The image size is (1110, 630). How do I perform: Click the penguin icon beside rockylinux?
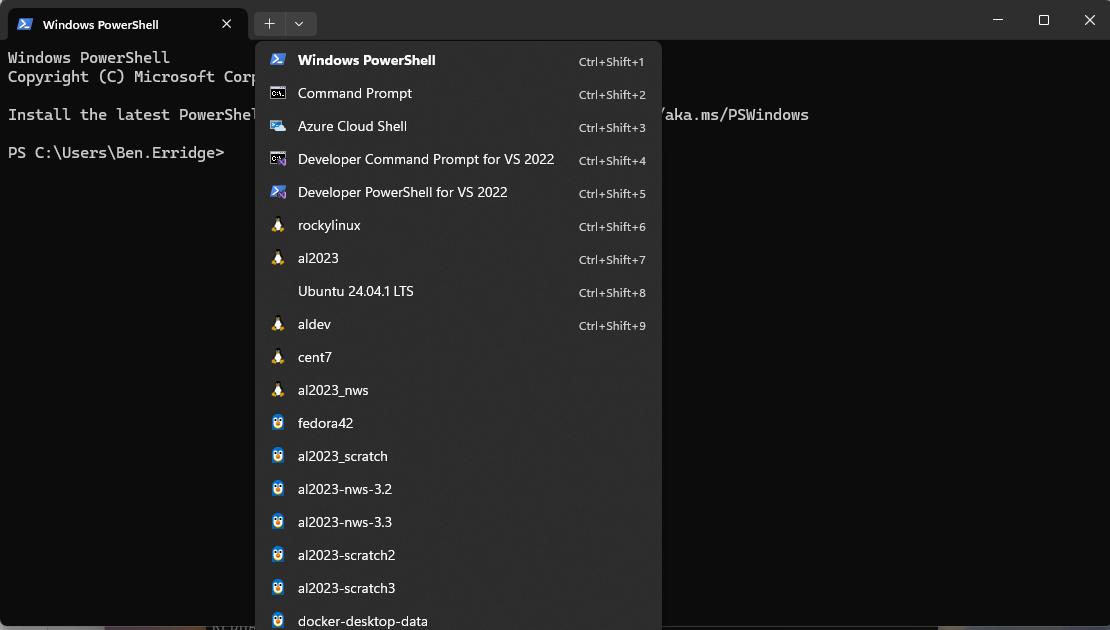(278, 225)
